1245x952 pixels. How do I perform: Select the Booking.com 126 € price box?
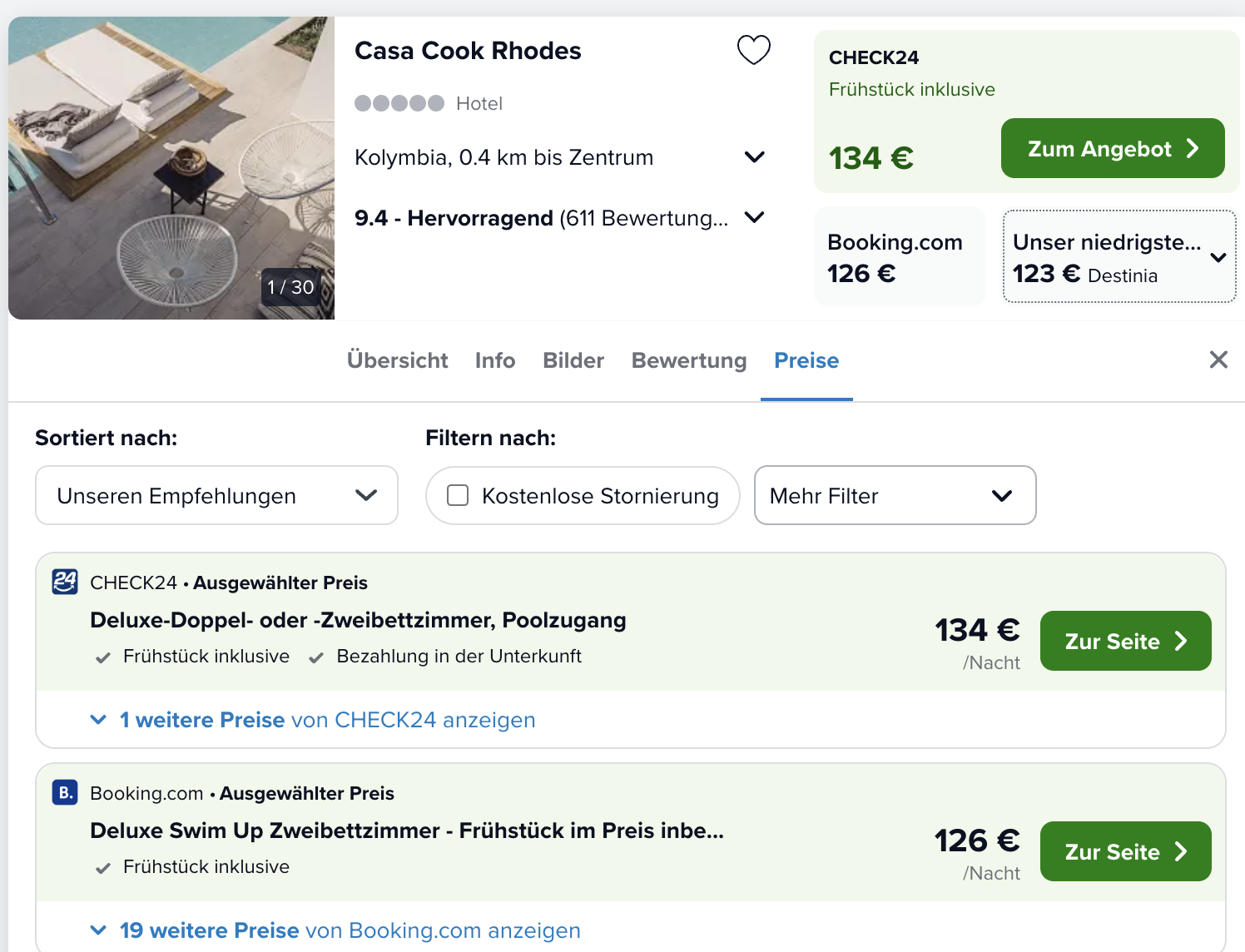click(x=899, y=256)
